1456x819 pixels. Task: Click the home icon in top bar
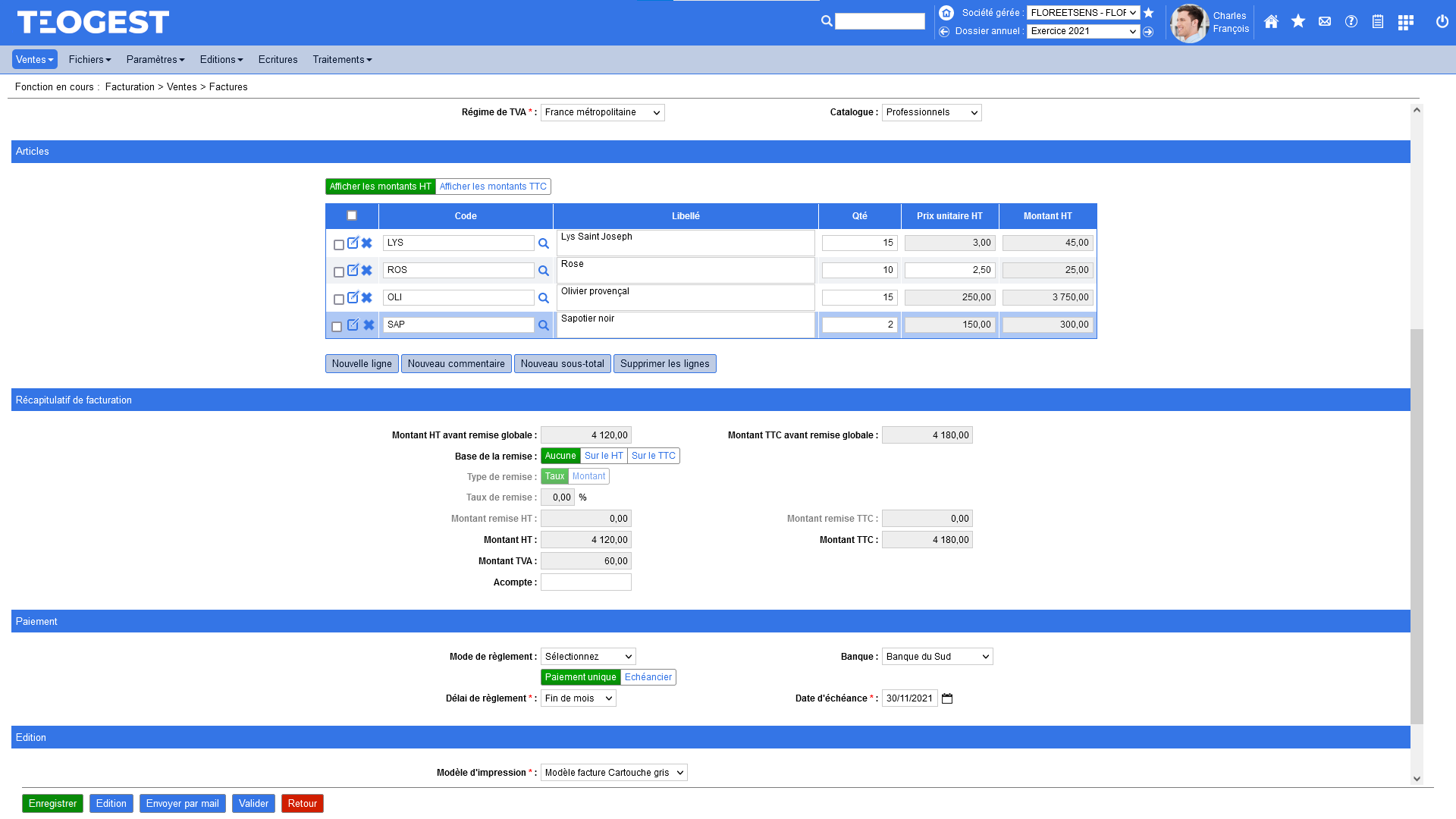1271,22
